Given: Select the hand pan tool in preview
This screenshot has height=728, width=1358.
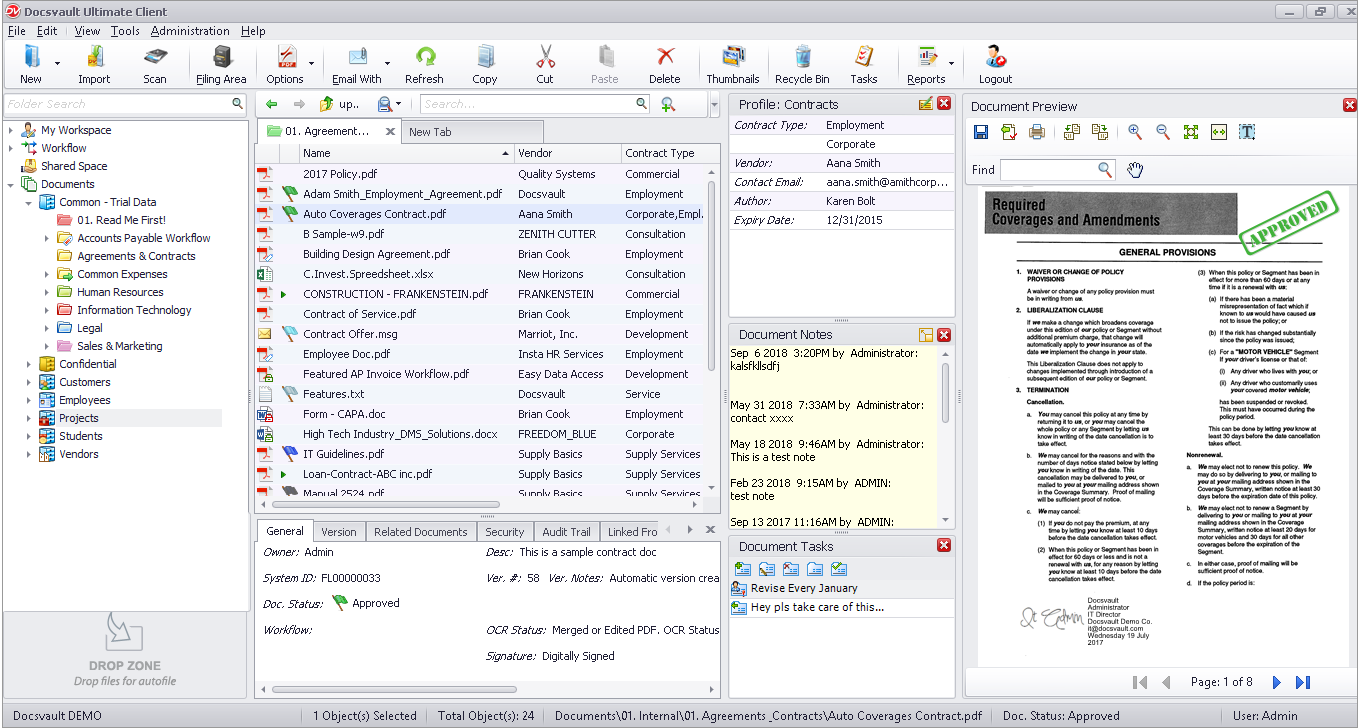Looking at the screenshot, I should (x=1135, y=170).
